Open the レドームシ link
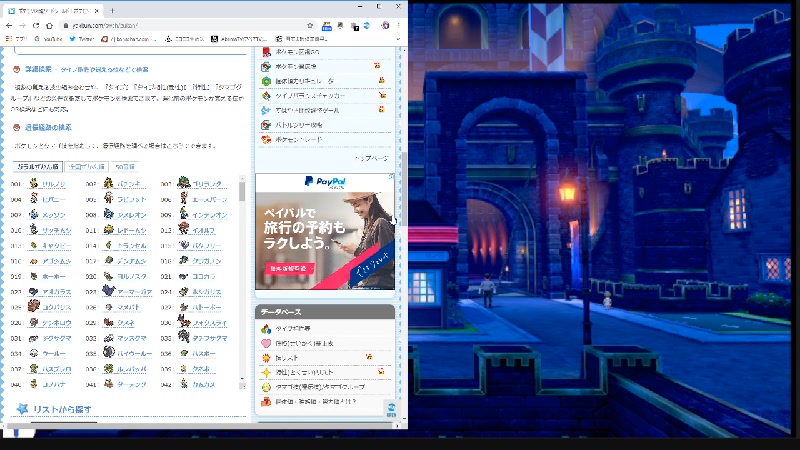 (132, 231)
